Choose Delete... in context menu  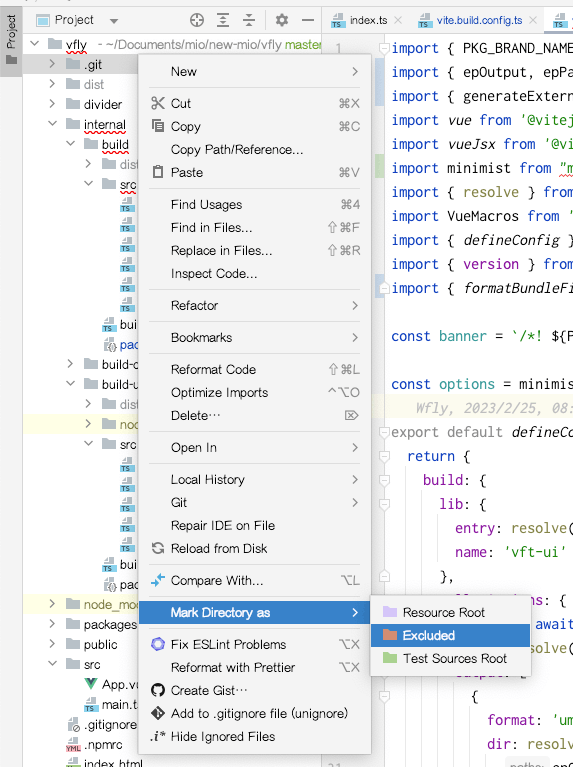(254, 415)
